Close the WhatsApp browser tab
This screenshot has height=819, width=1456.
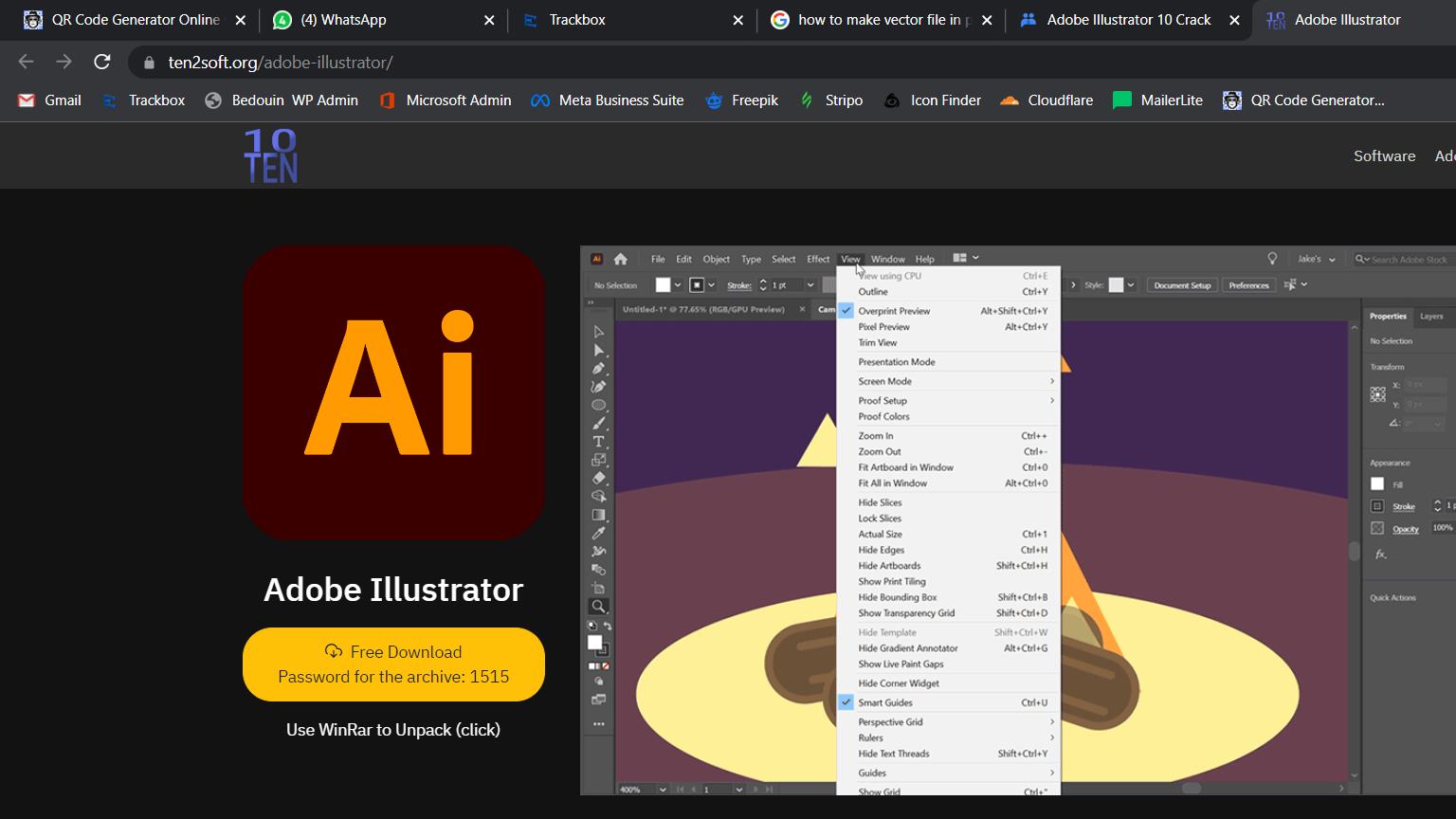tap(489, 20)
